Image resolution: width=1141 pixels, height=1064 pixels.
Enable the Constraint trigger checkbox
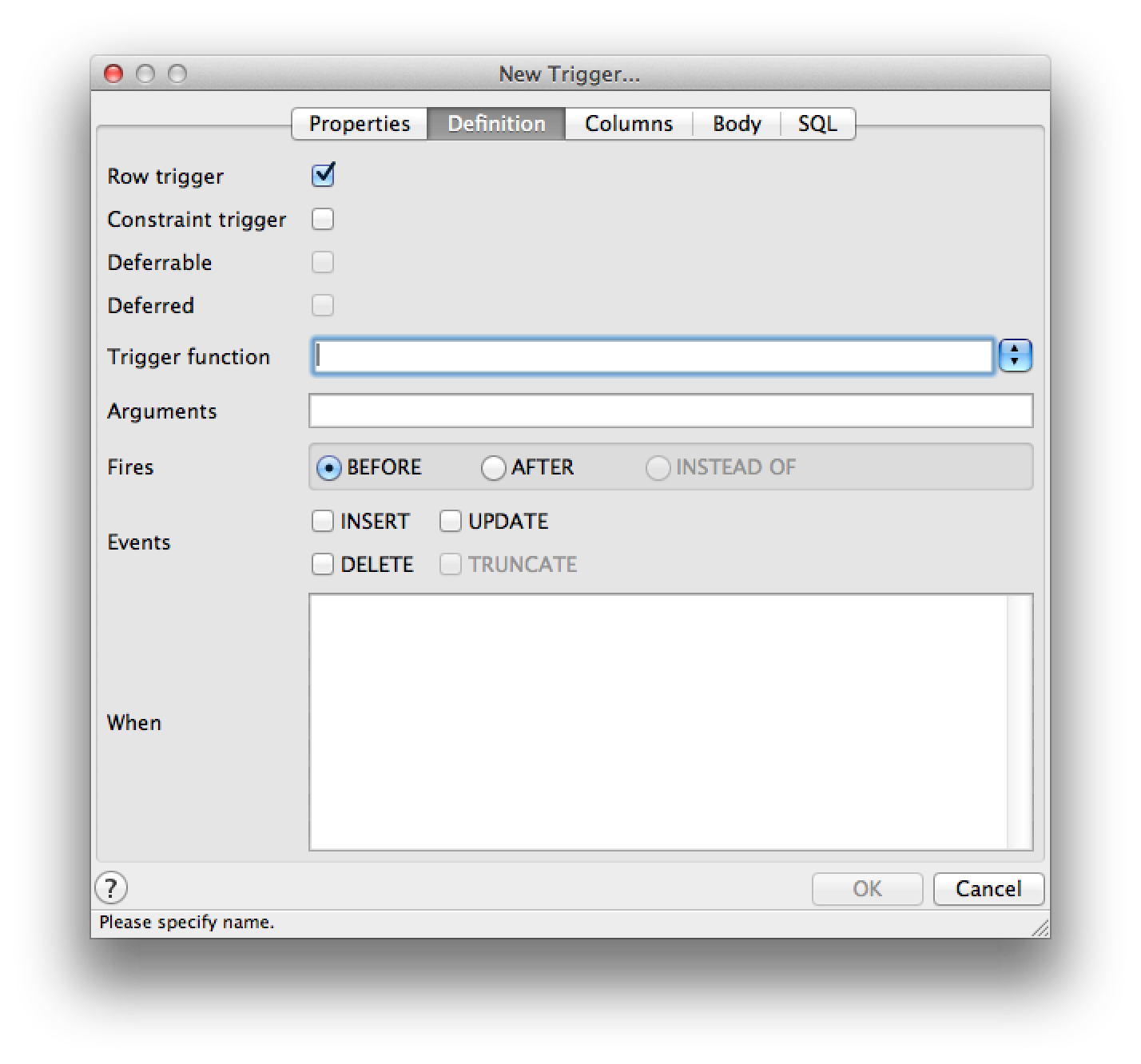click(x=323, y=219)
